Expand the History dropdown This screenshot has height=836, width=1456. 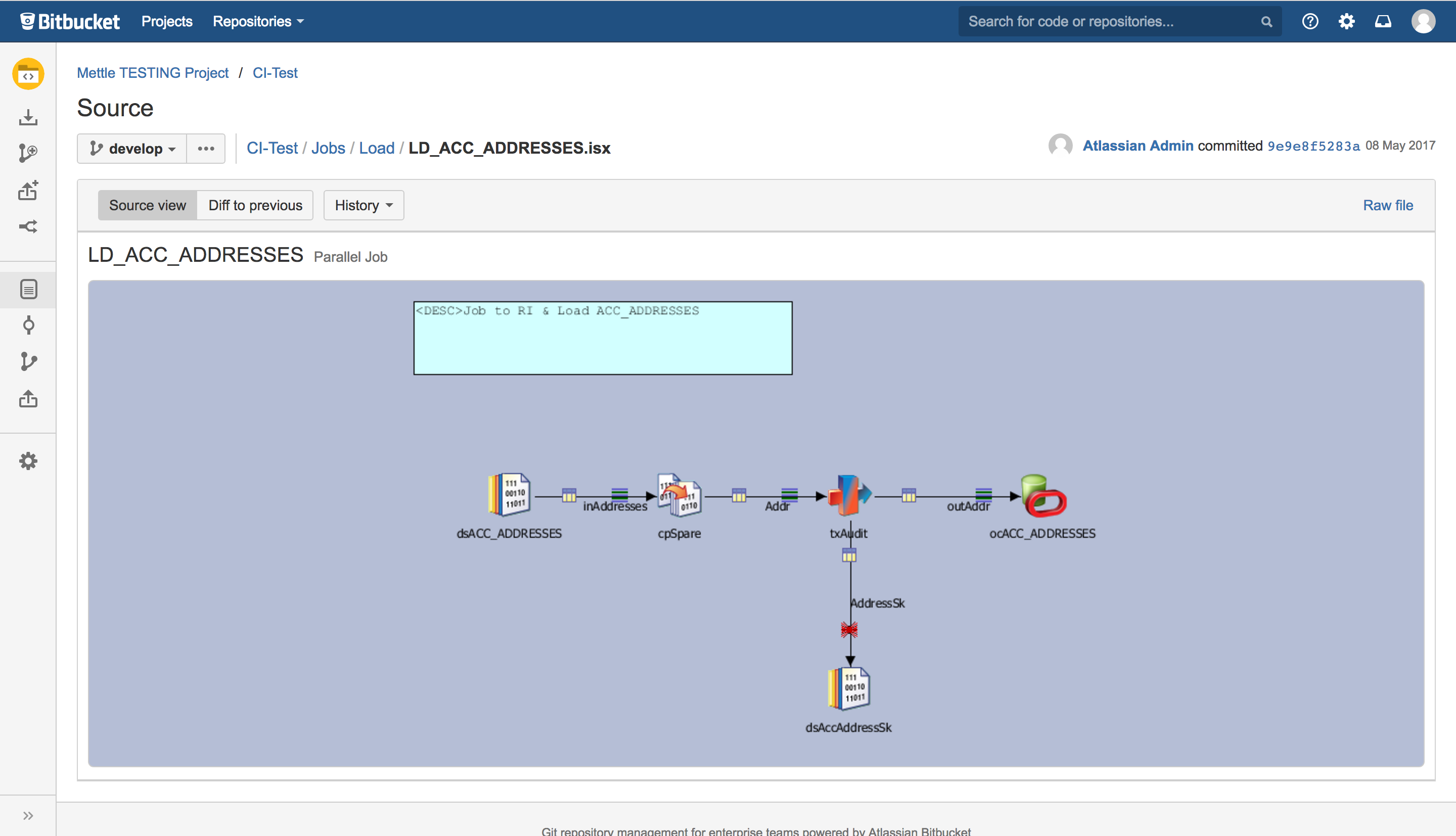(x=363, y=205)
